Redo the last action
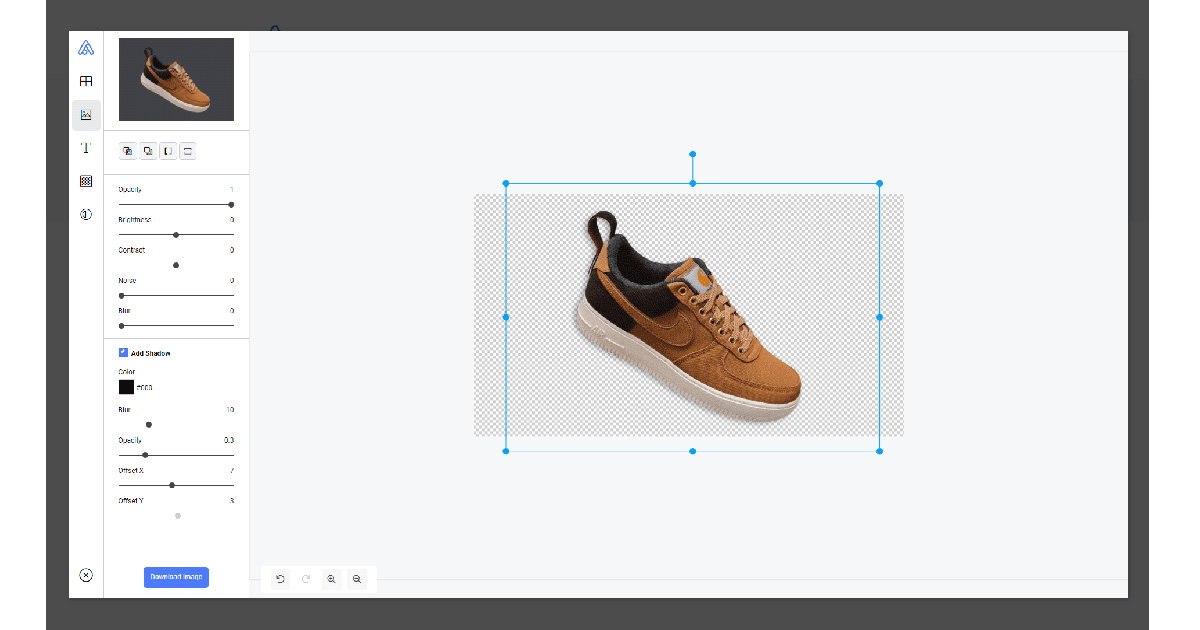1200x630 pixels. point(306,579)
